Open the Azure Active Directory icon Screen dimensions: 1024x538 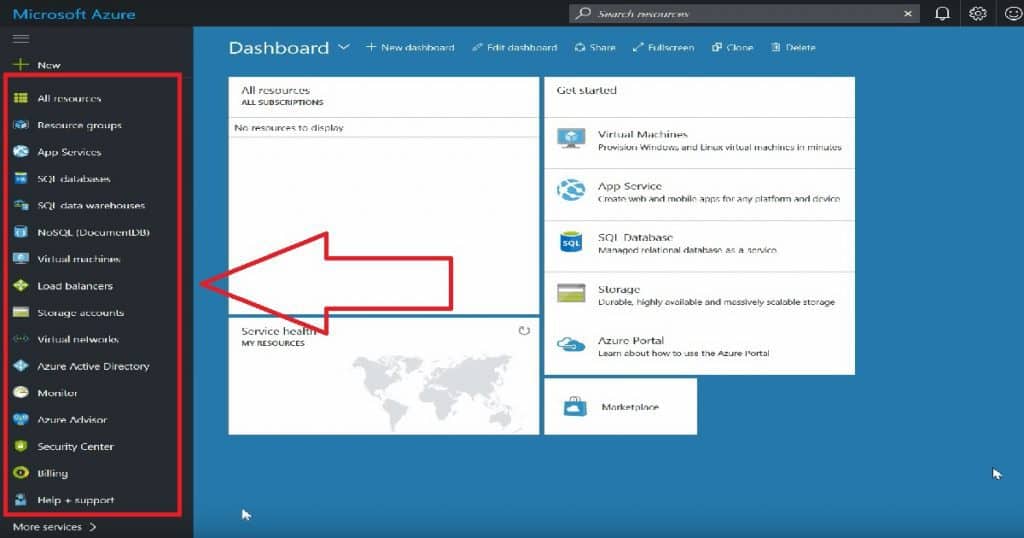[x=20, y=366]
